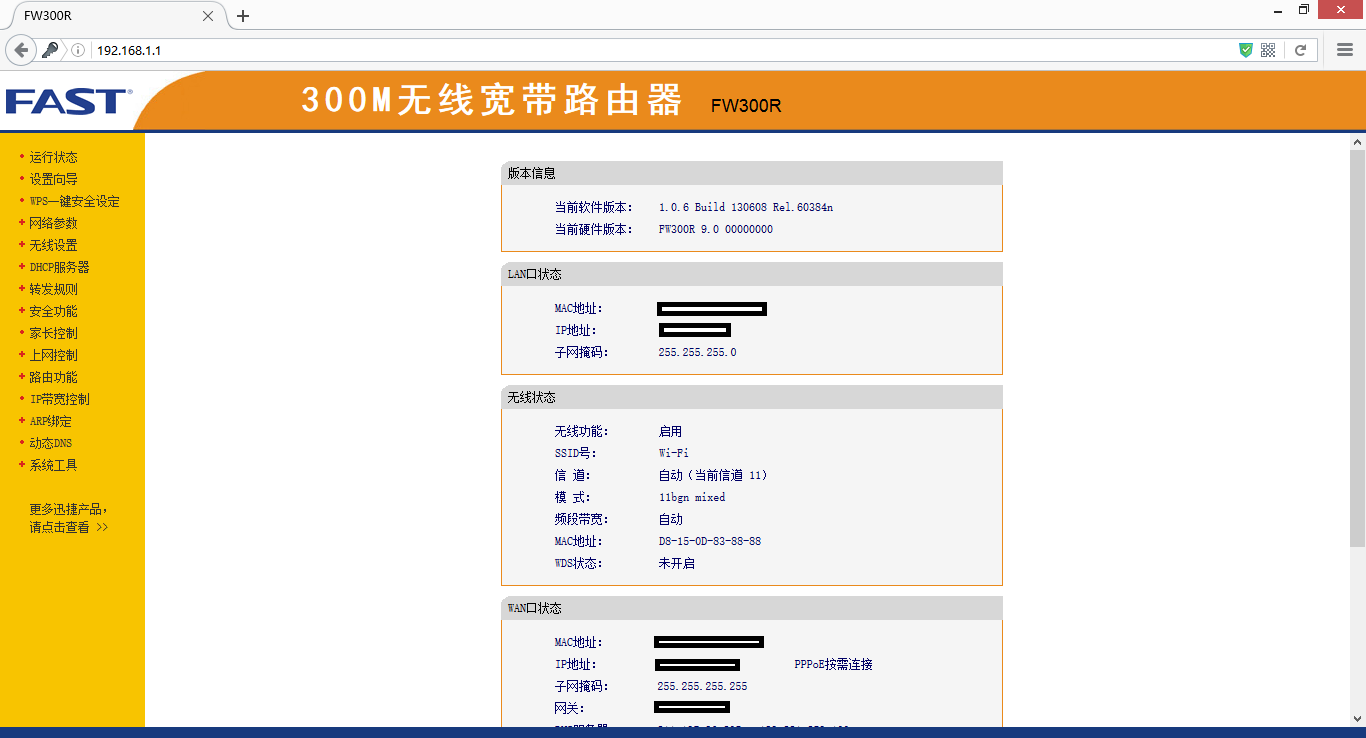Open IP带宽控制 in the sidebar
Viewport: 1366px width, 738px height.
[59, 399]
